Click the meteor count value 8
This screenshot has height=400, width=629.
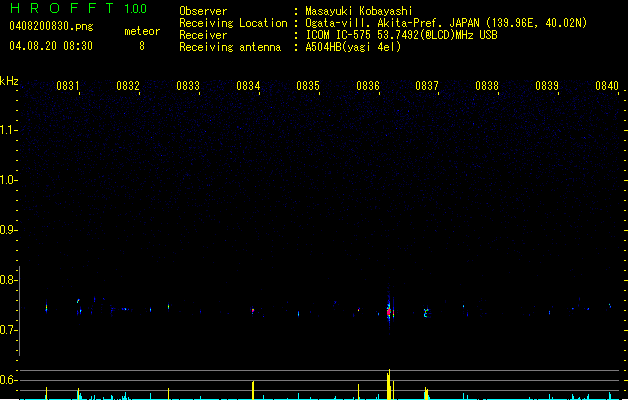coord(142,46)
